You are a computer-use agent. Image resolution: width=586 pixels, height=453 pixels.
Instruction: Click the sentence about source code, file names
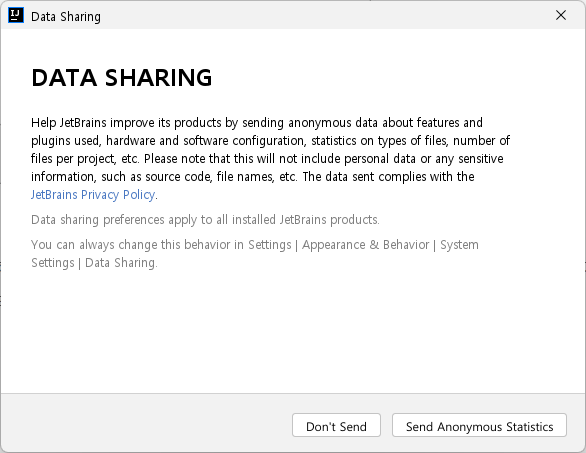click(x=164, y=176)
